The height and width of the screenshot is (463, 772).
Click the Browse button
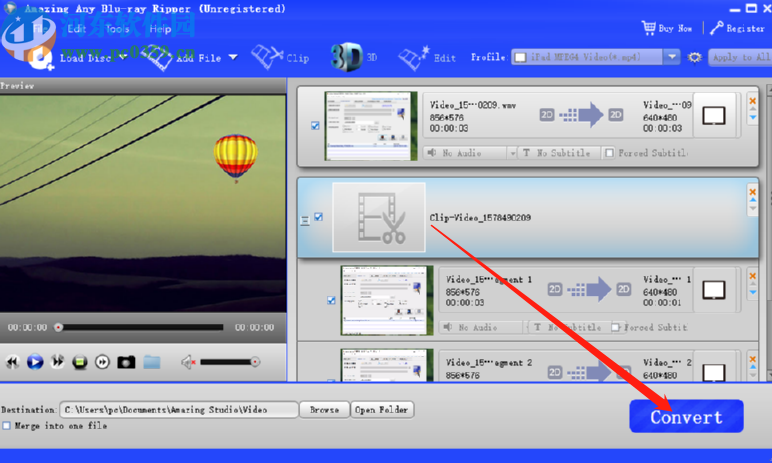[x=324, y=410]
